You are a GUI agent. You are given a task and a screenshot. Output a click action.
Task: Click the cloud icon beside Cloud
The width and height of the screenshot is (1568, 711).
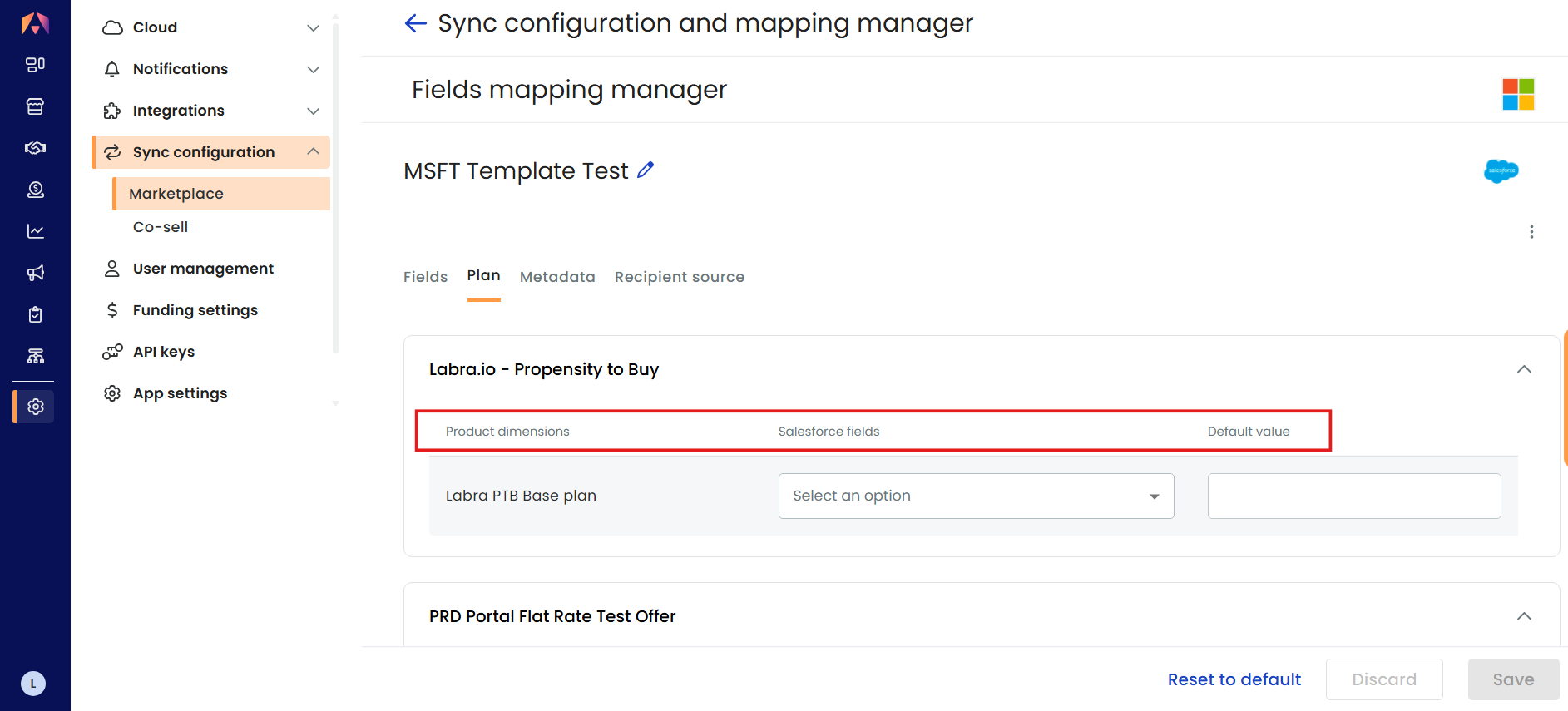click(x=112, y=27)
